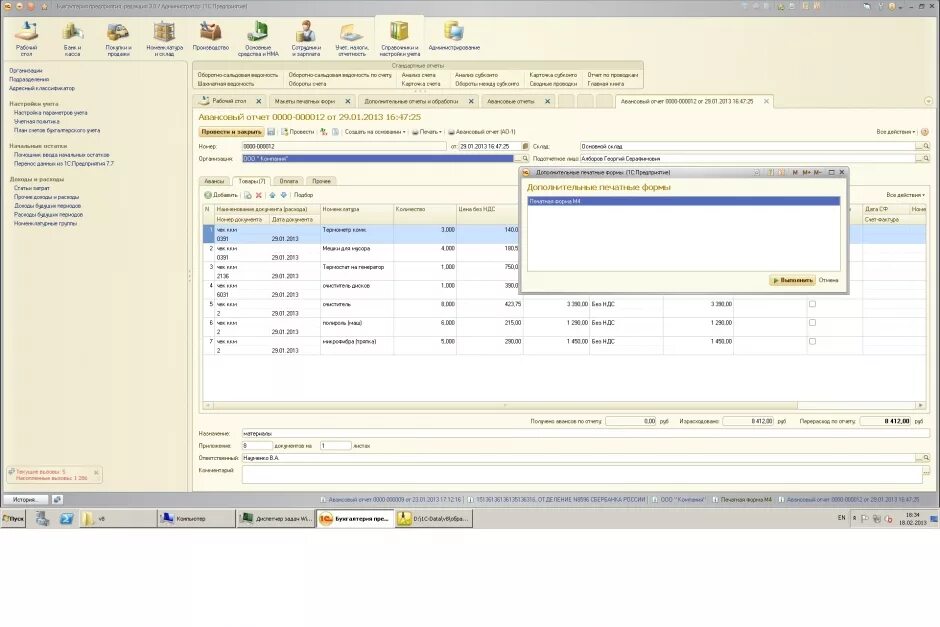The image size is (940, 627).
Task: Click the save diskette icon in document toolbar
Action: pos(271,132)
